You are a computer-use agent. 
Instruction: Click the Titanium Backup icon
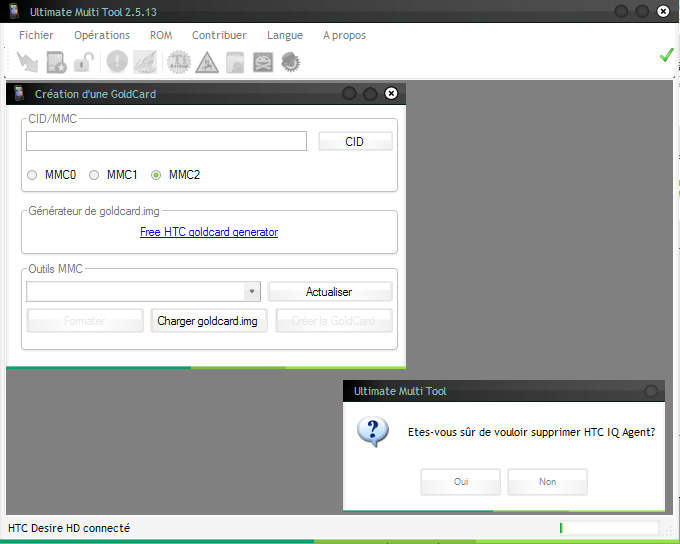pos(179,62)
